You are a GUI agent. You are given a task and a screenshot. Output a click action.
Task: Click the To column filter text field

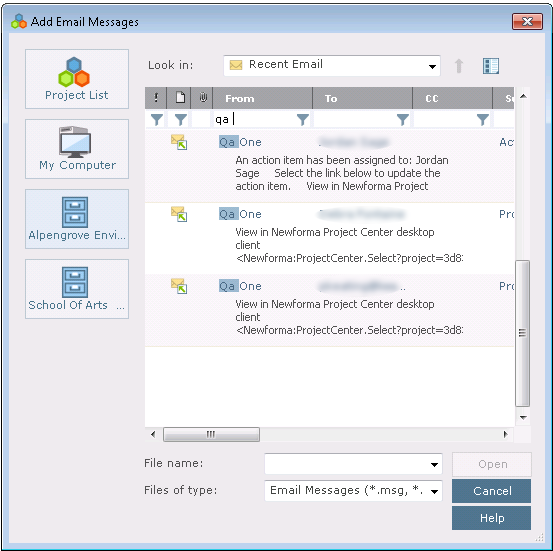(x=355, y=120)
